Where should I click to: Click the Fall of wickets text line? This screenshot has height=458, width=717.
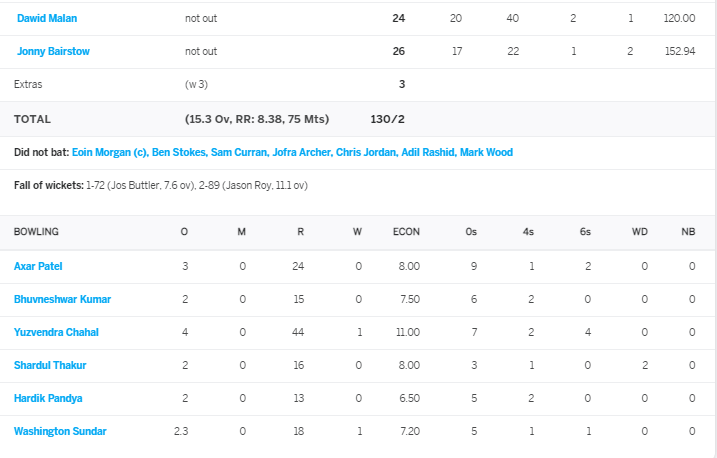point(161,185)
